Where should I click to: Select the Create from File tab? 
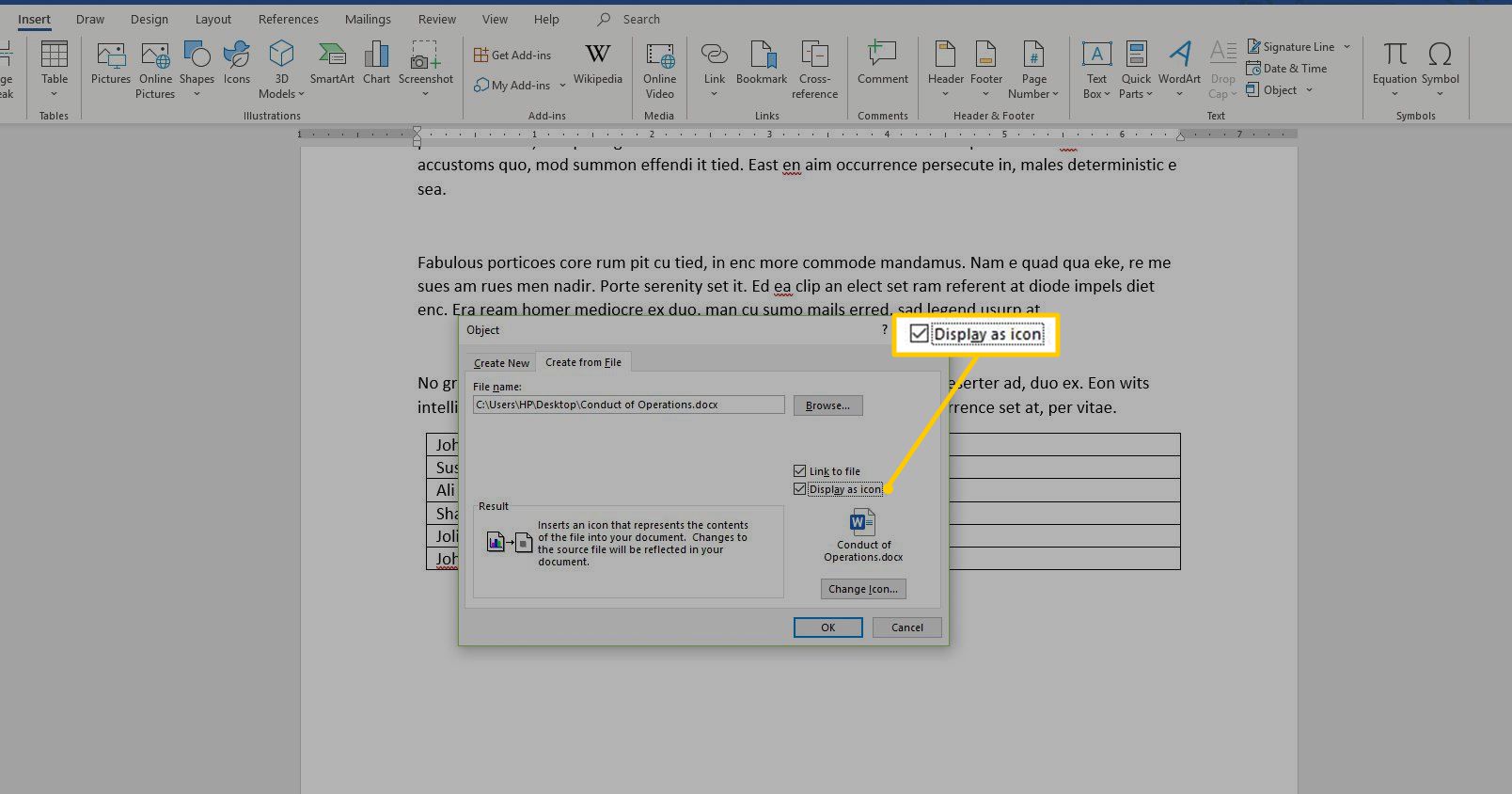[583, 362]
